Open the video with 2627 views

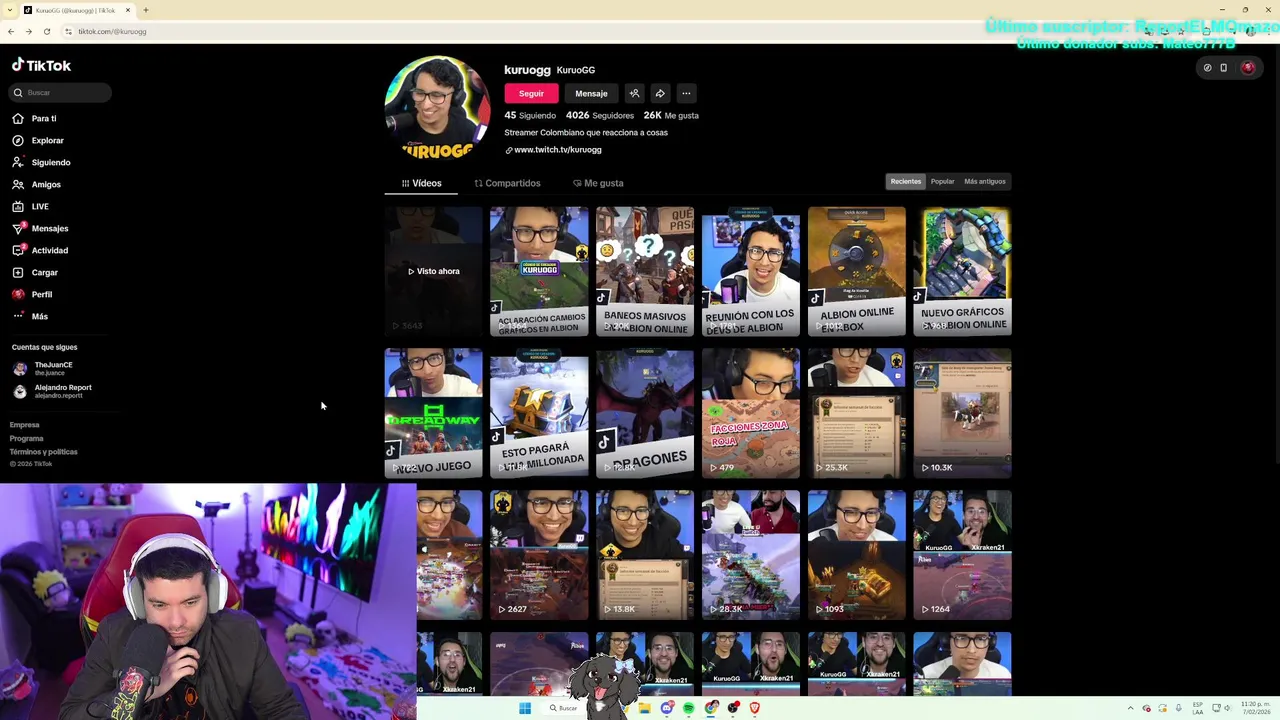[x=539, y=555]
